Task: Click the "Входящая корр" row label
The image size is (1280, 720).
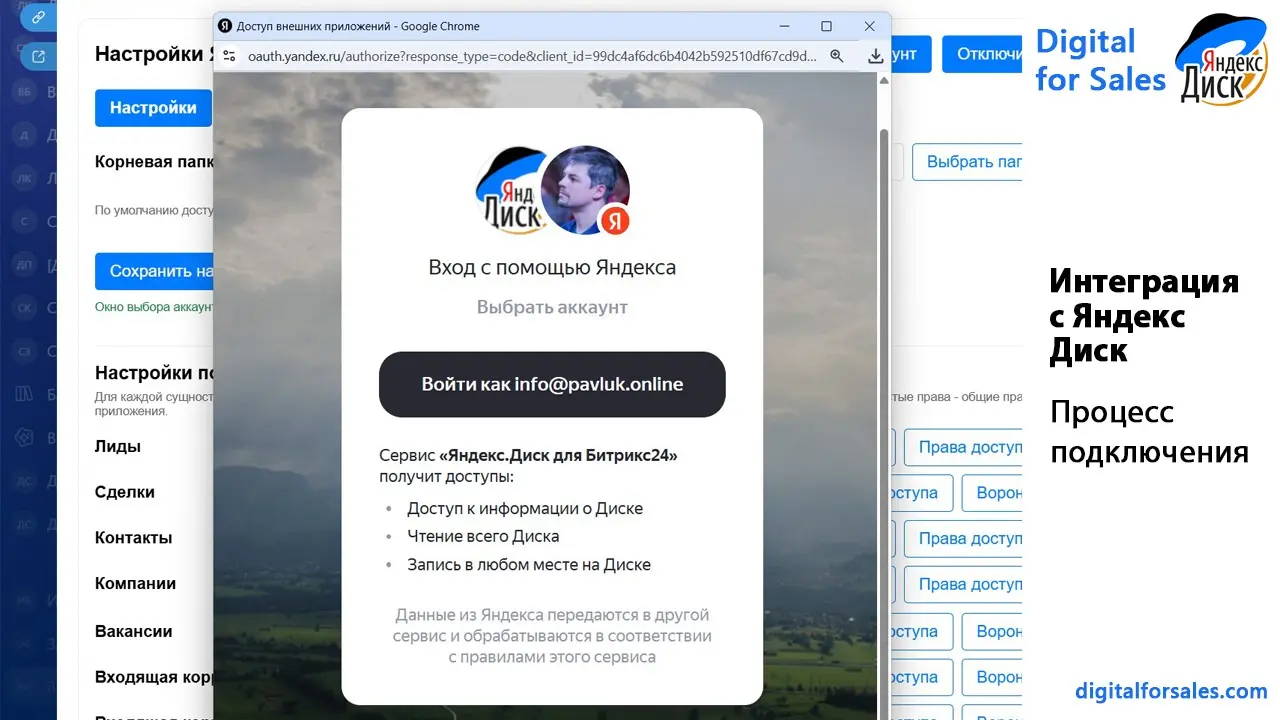Action: click(x=154, y=677)
